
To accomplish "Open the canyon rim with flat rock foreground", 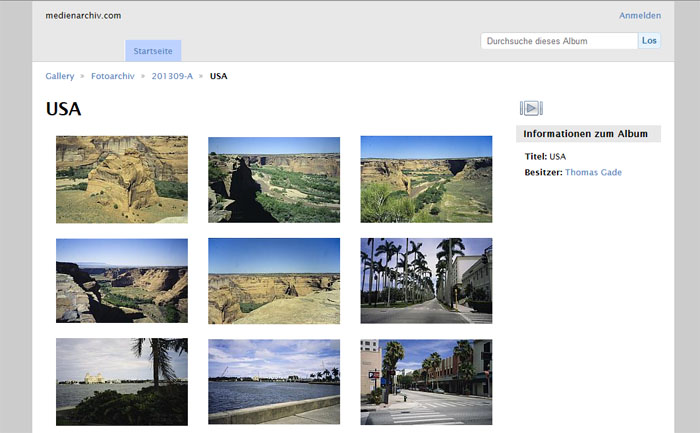I will point(274,281).
